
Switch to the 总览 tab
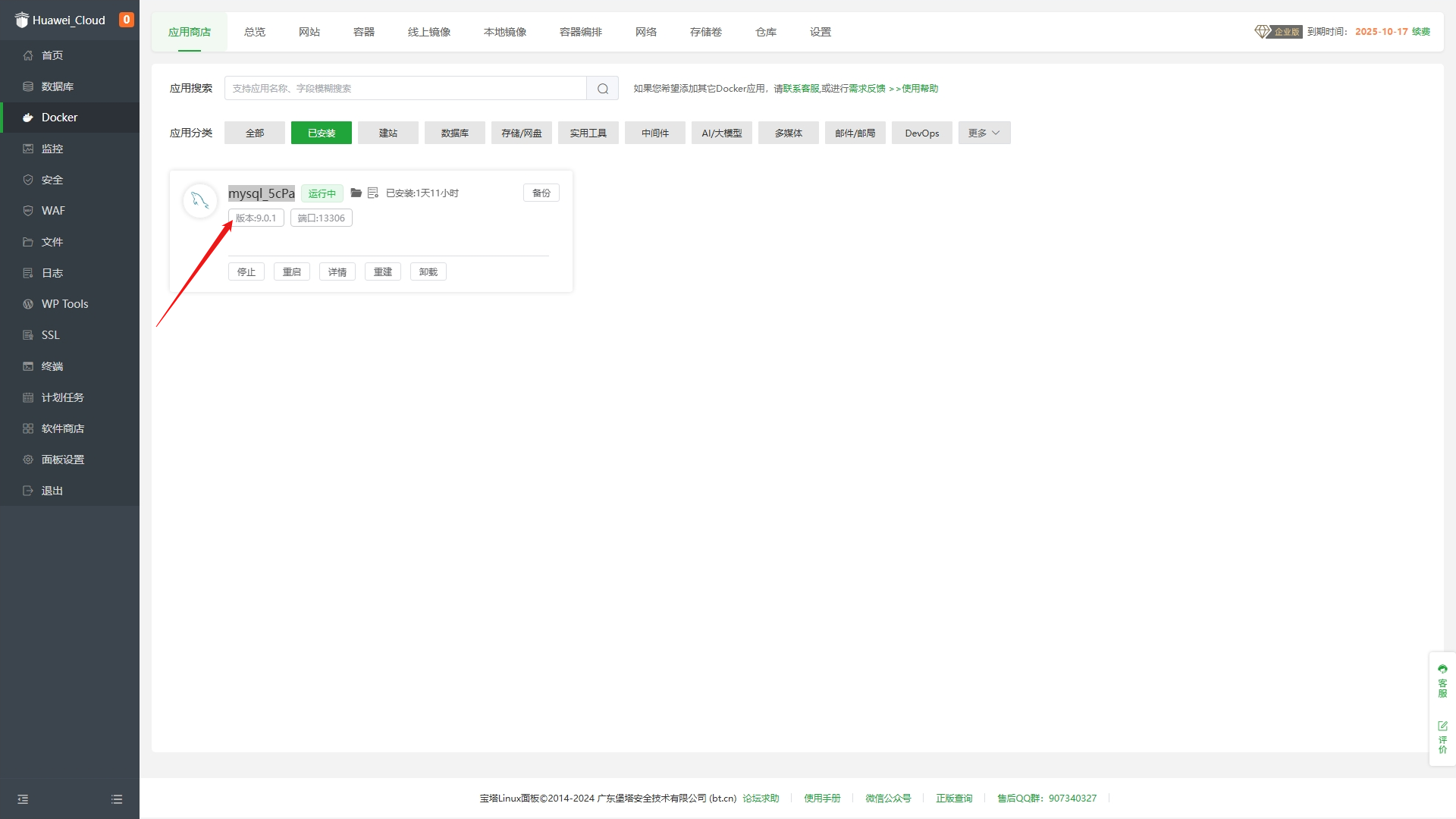[x=255, y=32]
